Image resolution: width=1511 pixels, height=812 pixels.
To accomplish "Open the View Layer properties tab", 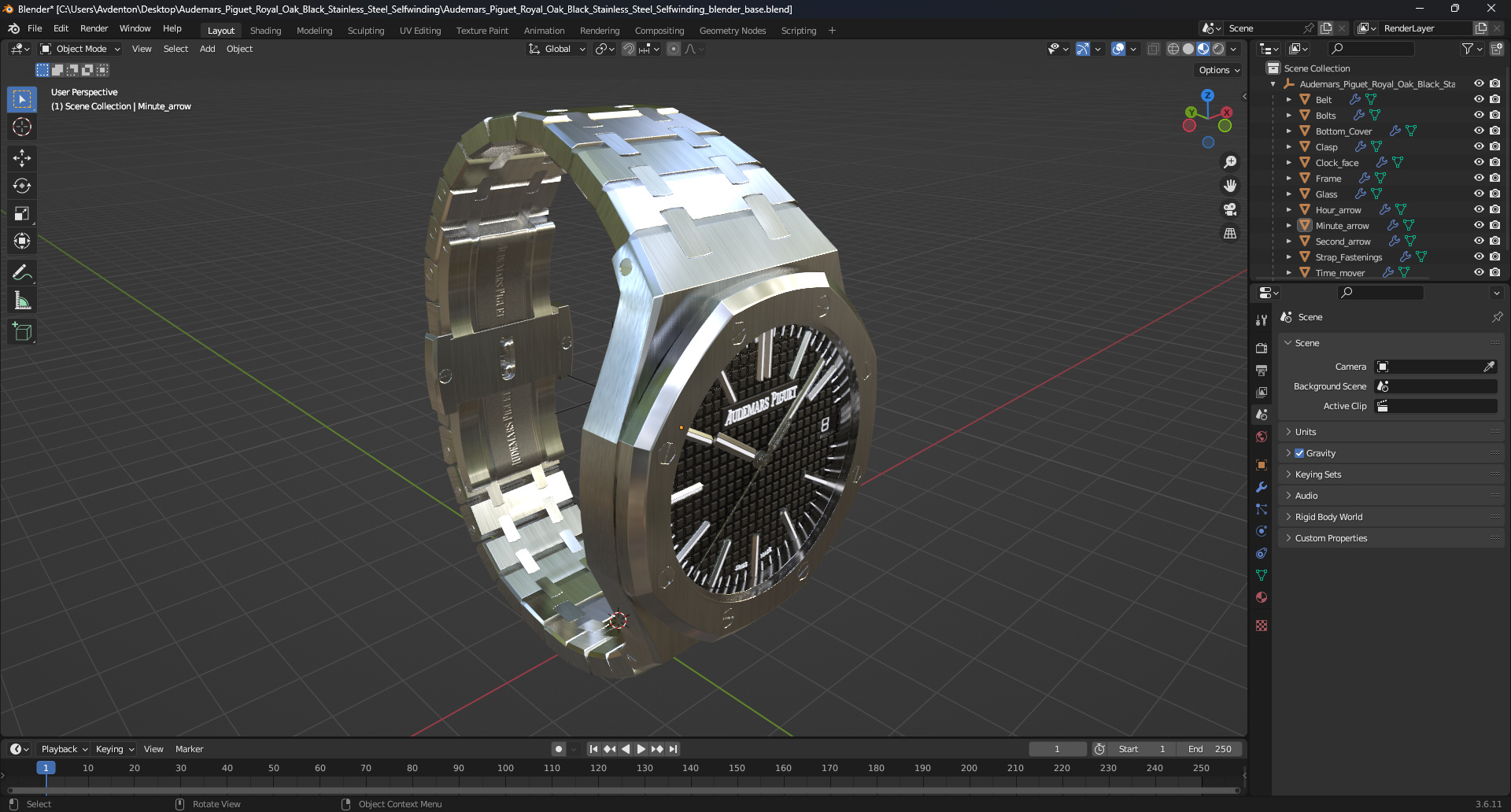I will click(x=1262, y=392).
